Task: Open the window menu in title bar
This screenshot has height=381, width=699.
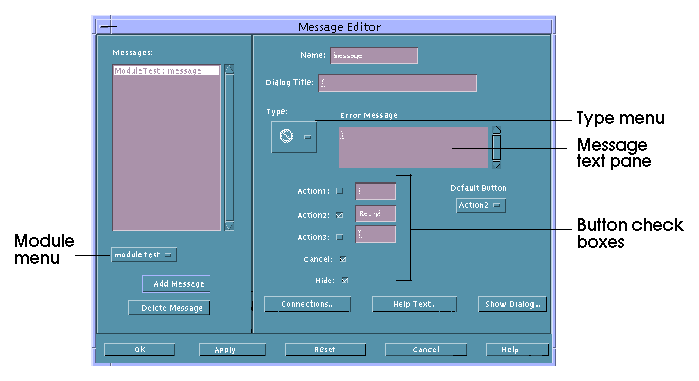Action: [108, 27]
